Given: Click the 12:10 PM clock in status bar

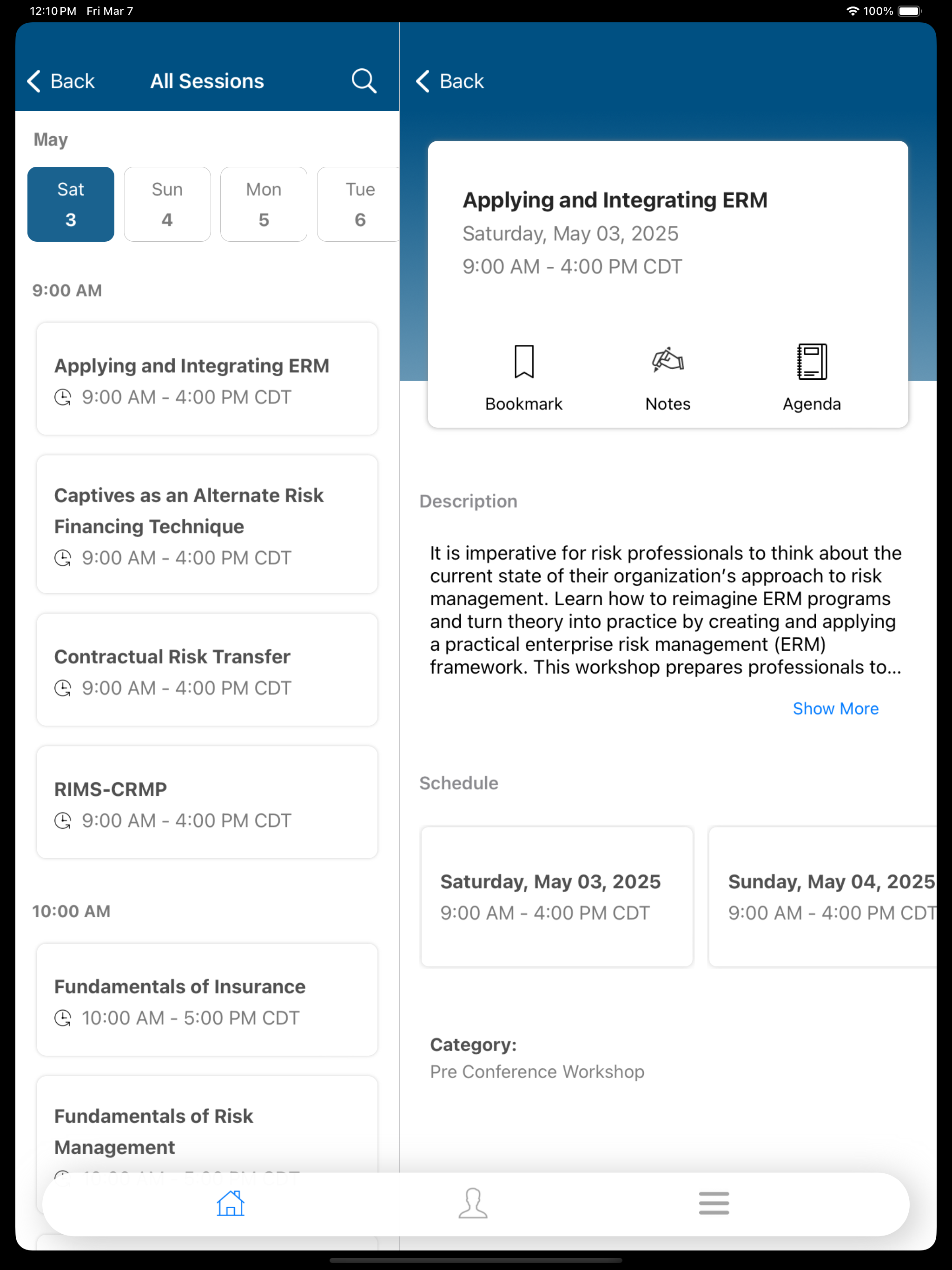Looking at the screenshot, I should pos(53,11).
